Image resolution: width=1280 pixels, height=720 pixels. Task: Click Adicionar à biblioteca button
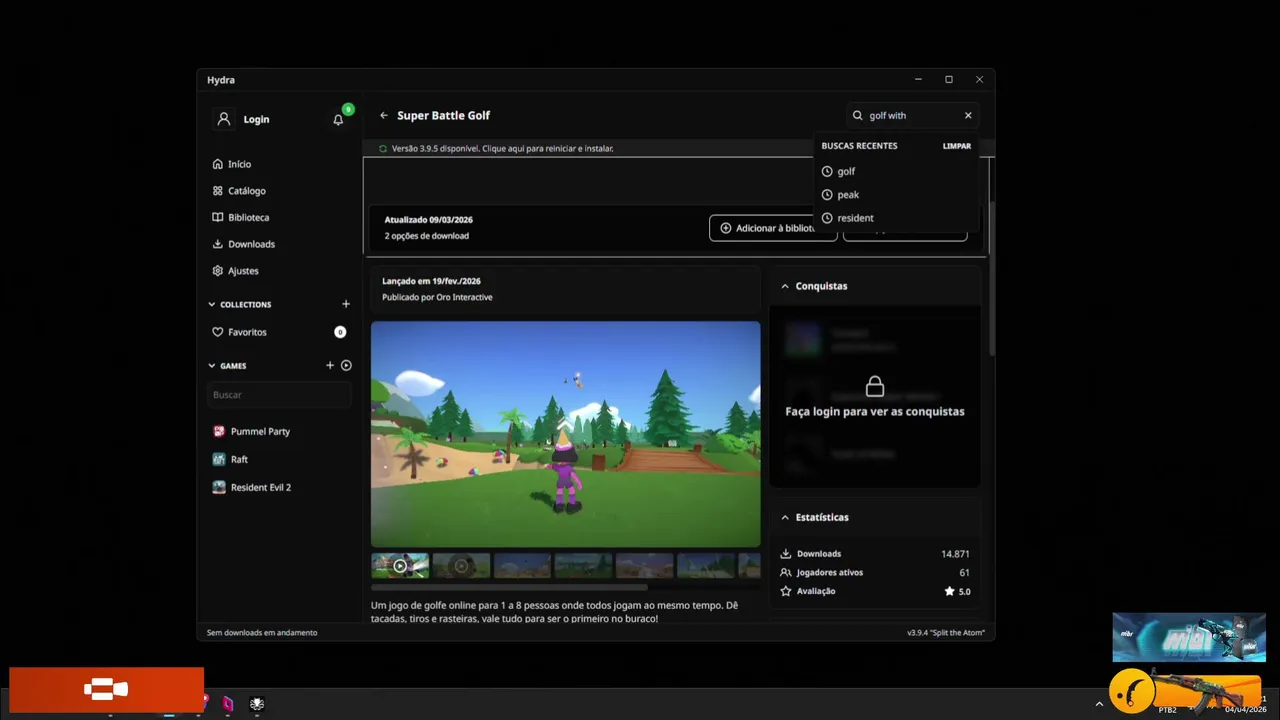[x=773, y=228]
